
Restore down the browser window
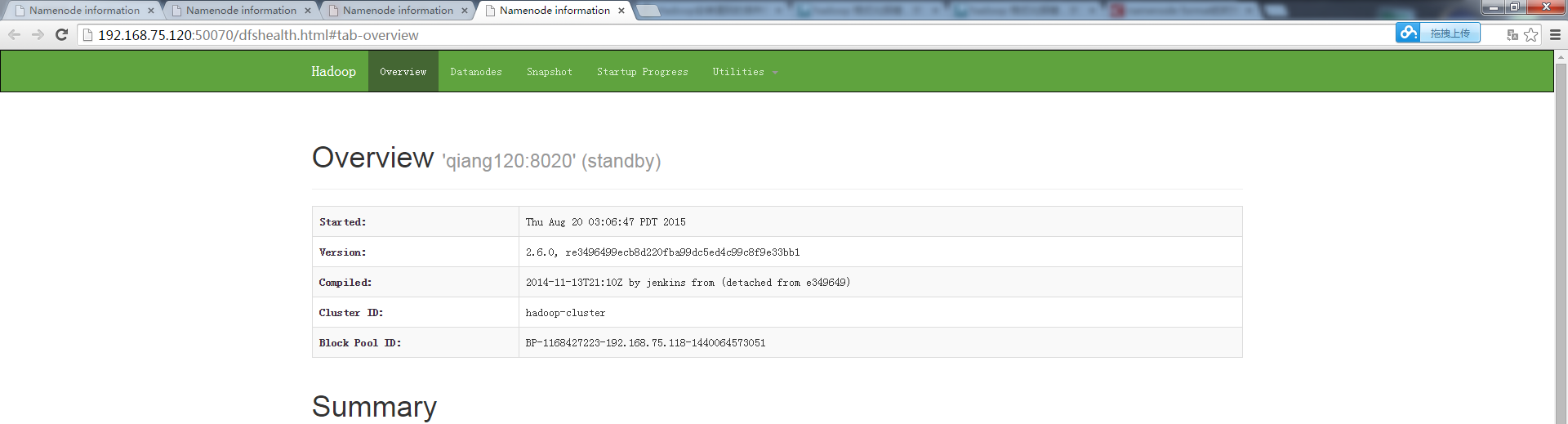1515,7
